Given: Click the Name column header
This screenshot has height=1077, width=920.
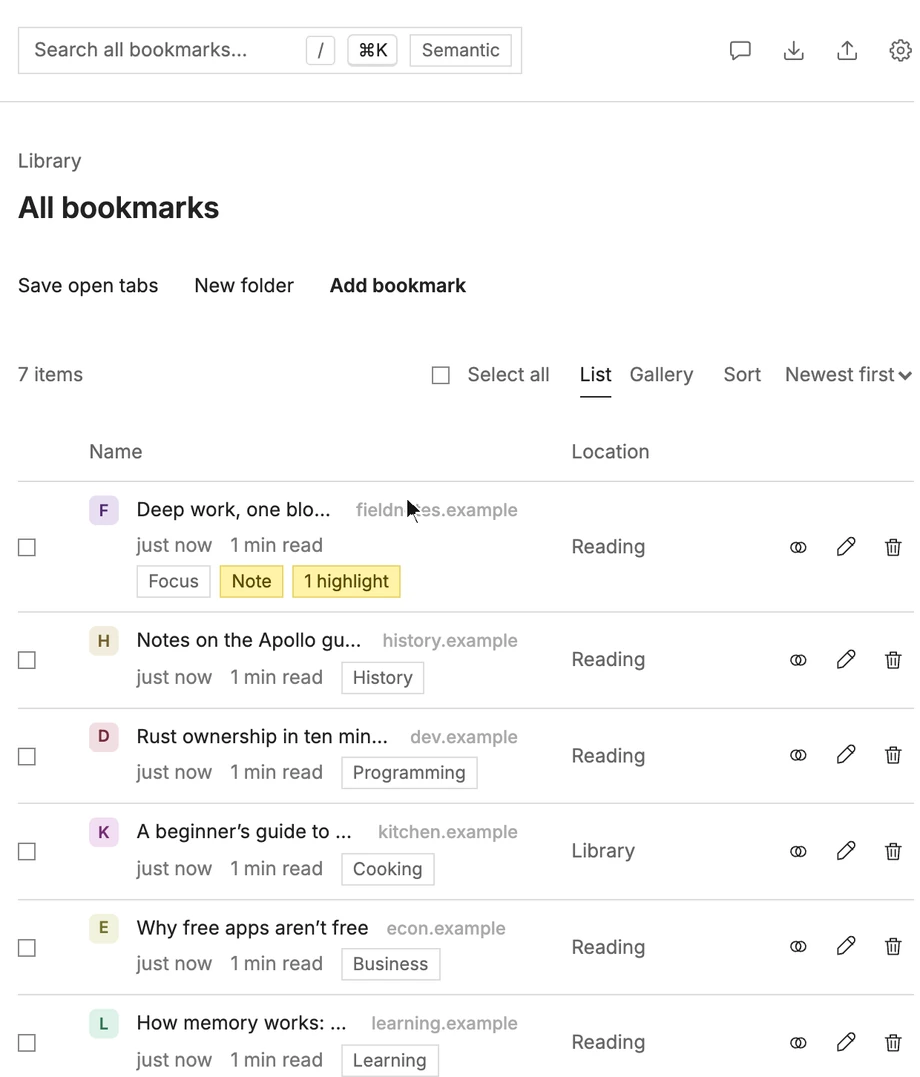Looking at the screenshot, I should pos(115,452).
